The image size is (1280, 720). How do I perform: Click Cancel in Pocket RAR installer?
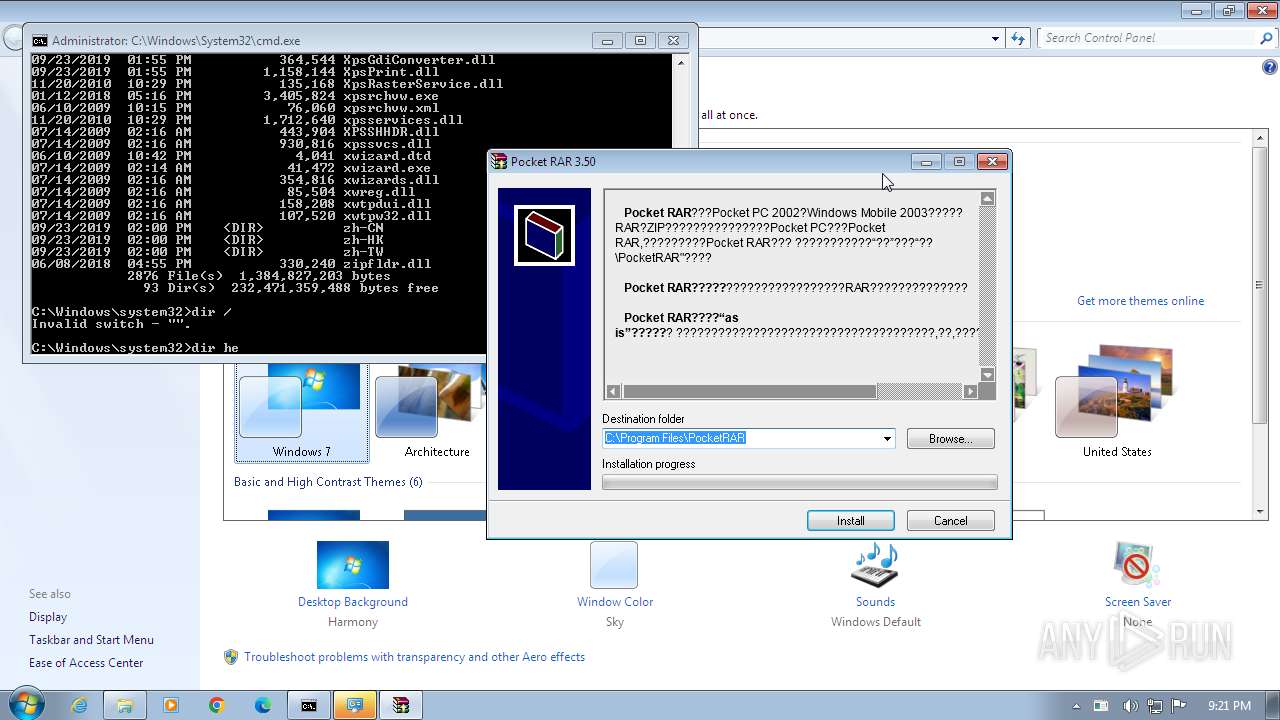click(950, 520)
